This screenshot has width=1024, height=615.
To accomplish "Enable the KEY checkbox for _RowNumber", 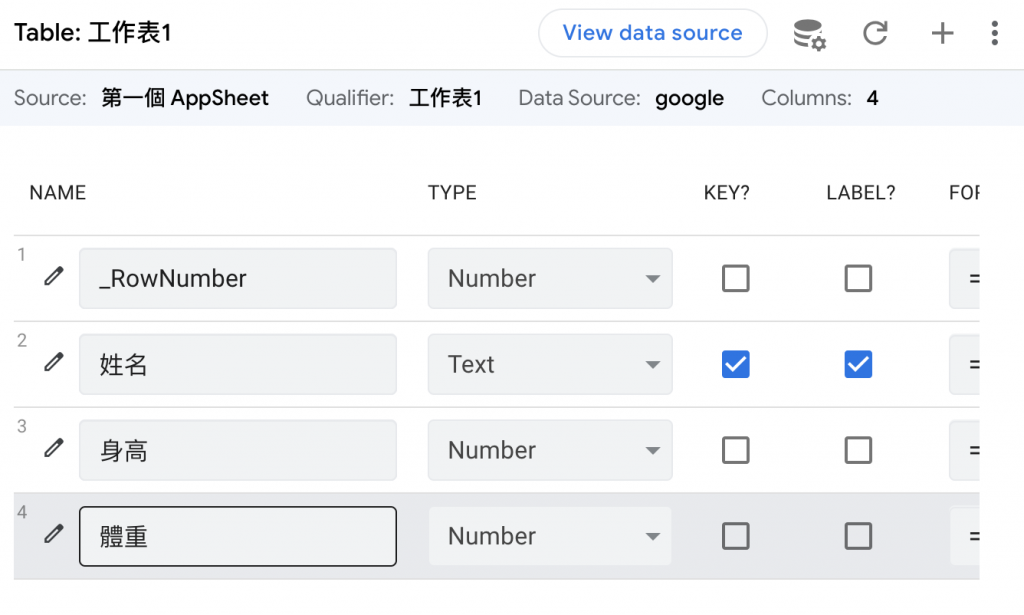I will tap(735, 279).
